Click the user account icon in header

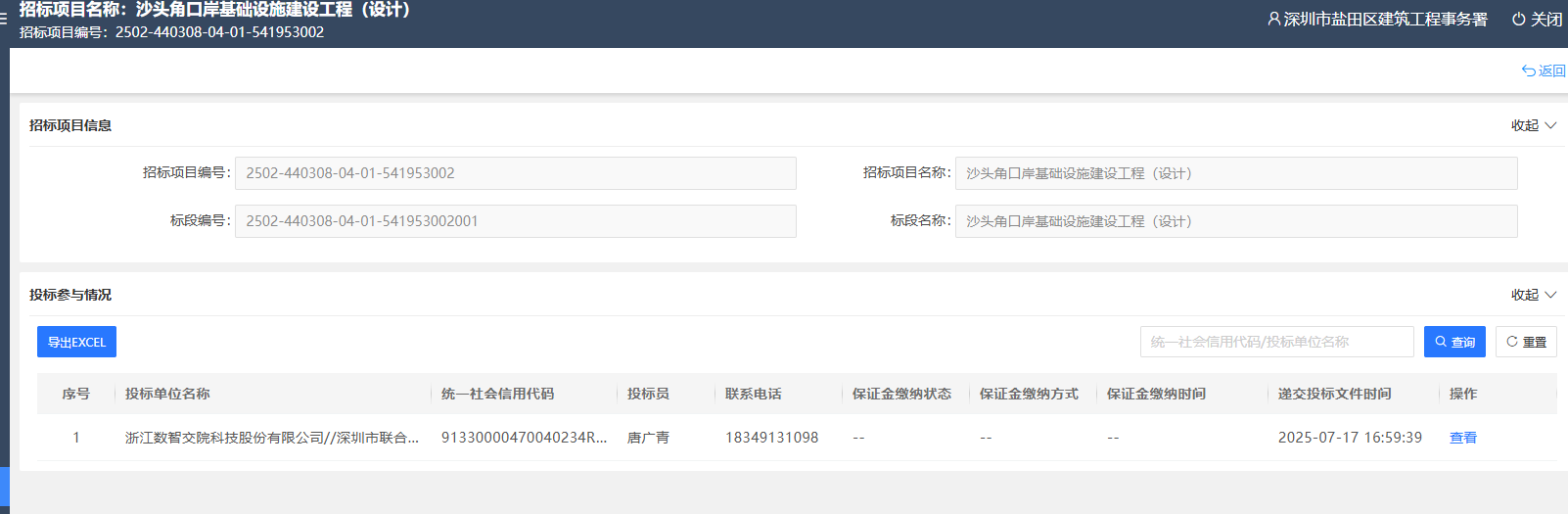(1273, 19)
